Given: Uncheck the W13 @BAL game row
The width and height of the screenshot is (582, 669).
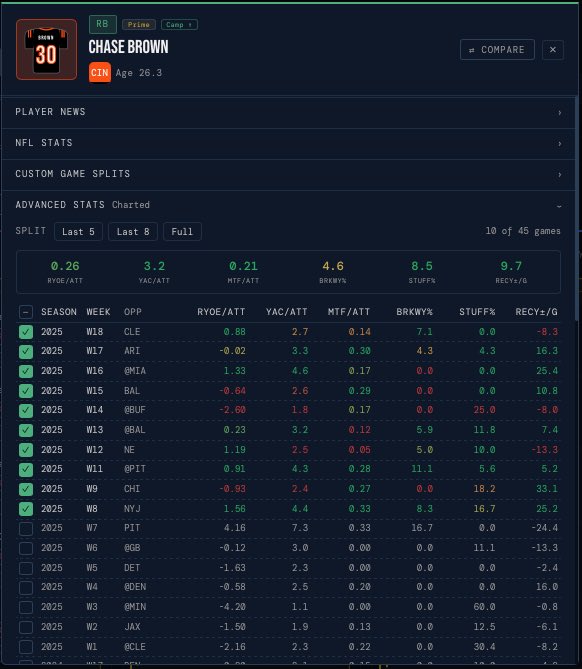Looking at the screenshot, I should click(x=26, y=430).
